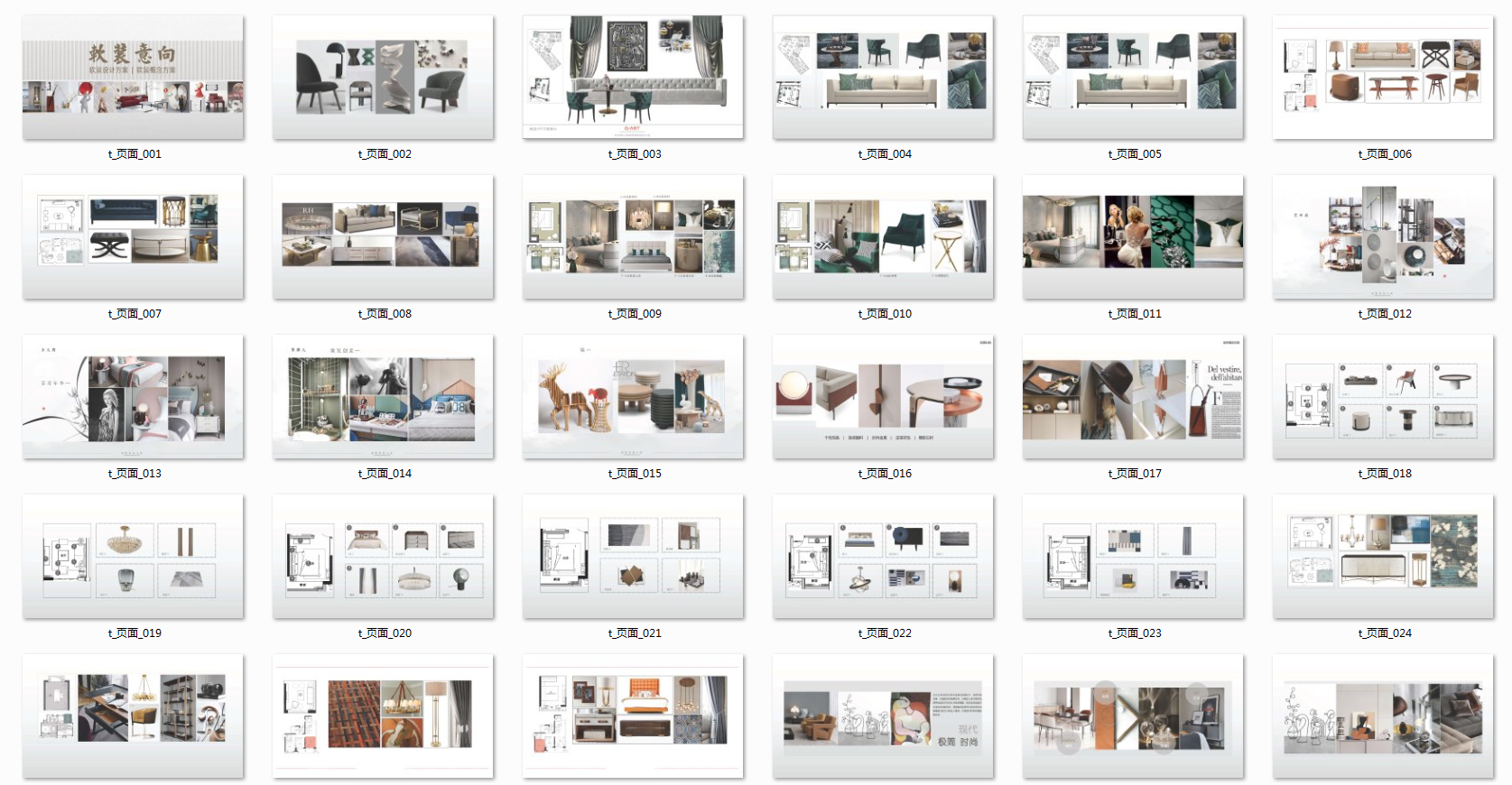
Task: Select the t_页面_014 kids room thumbnail
Action: [x=383, y=397]
